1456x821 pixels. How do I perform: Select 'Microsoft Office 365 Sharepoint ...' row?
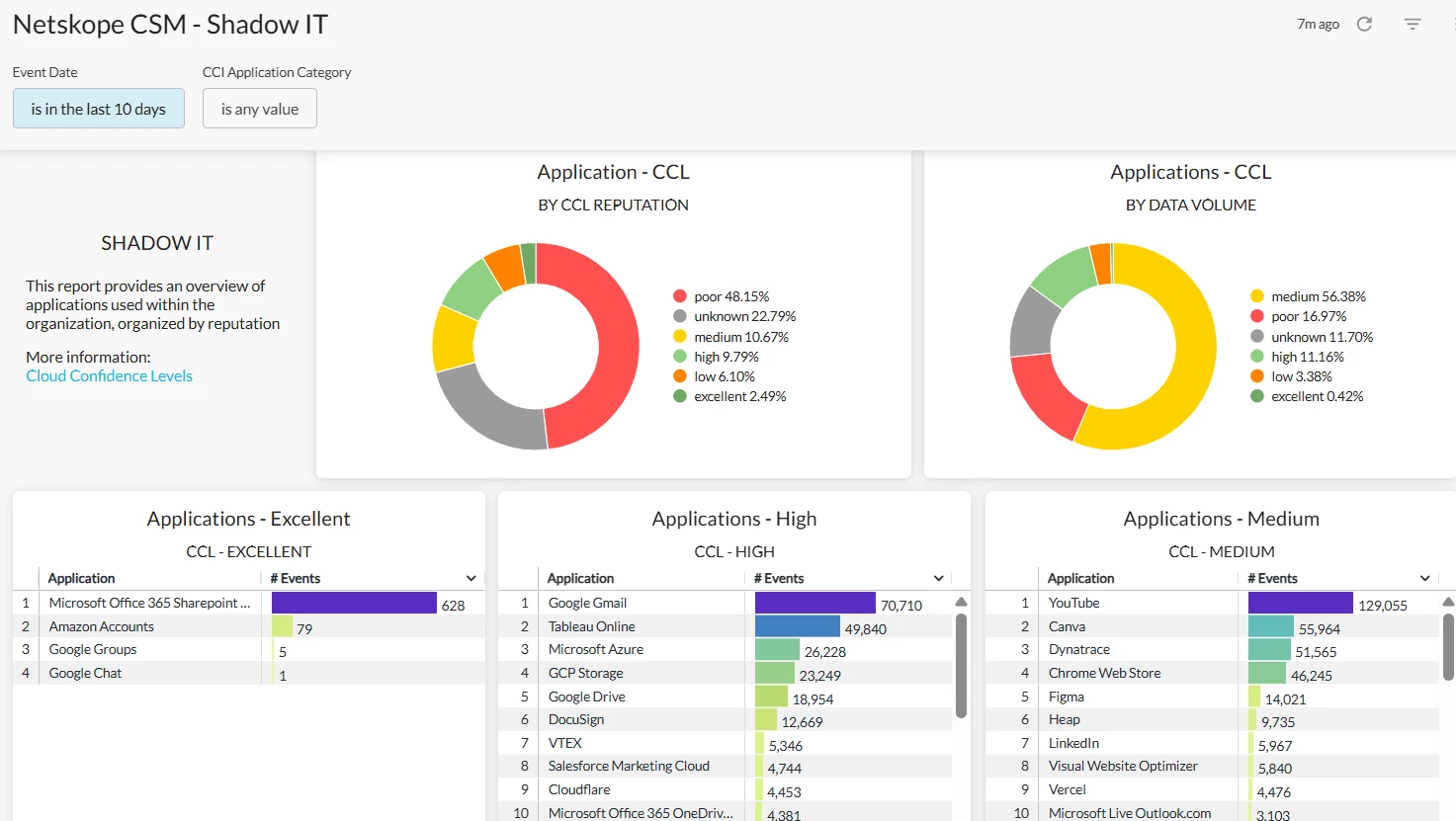pyautogui.click(x=248, y=603)
